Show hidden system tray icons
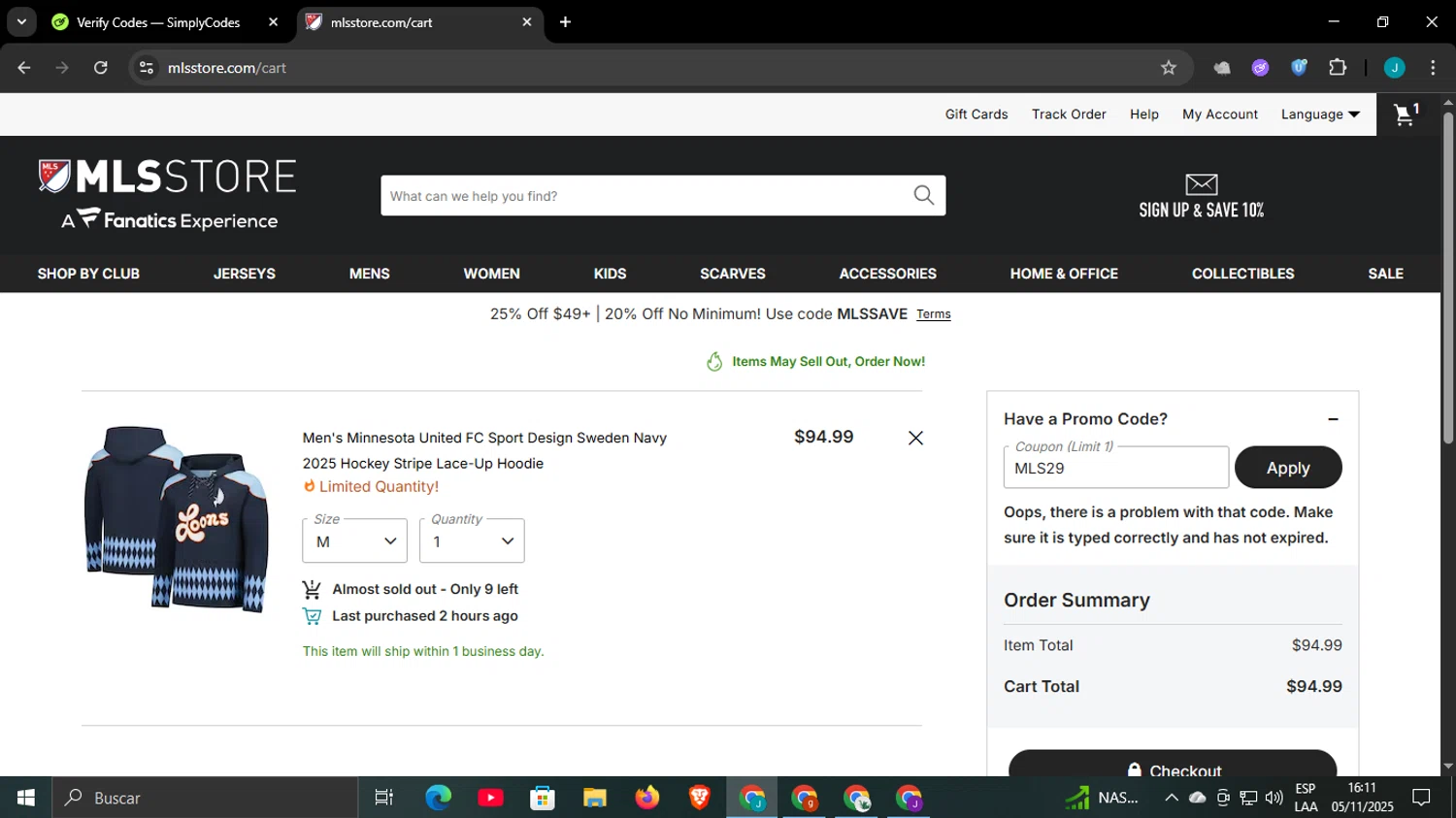Viewport: 1456px width, 818px height. (x=1172, y=798)
